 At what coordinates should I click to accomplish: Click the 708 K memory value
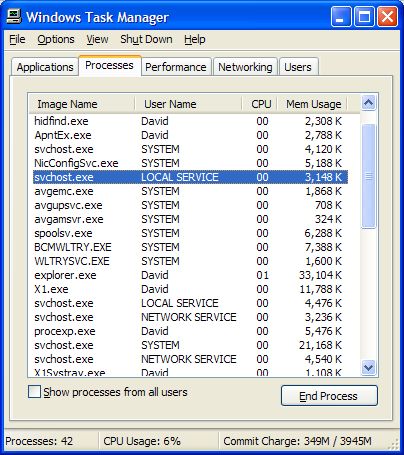tap(328, 205)
